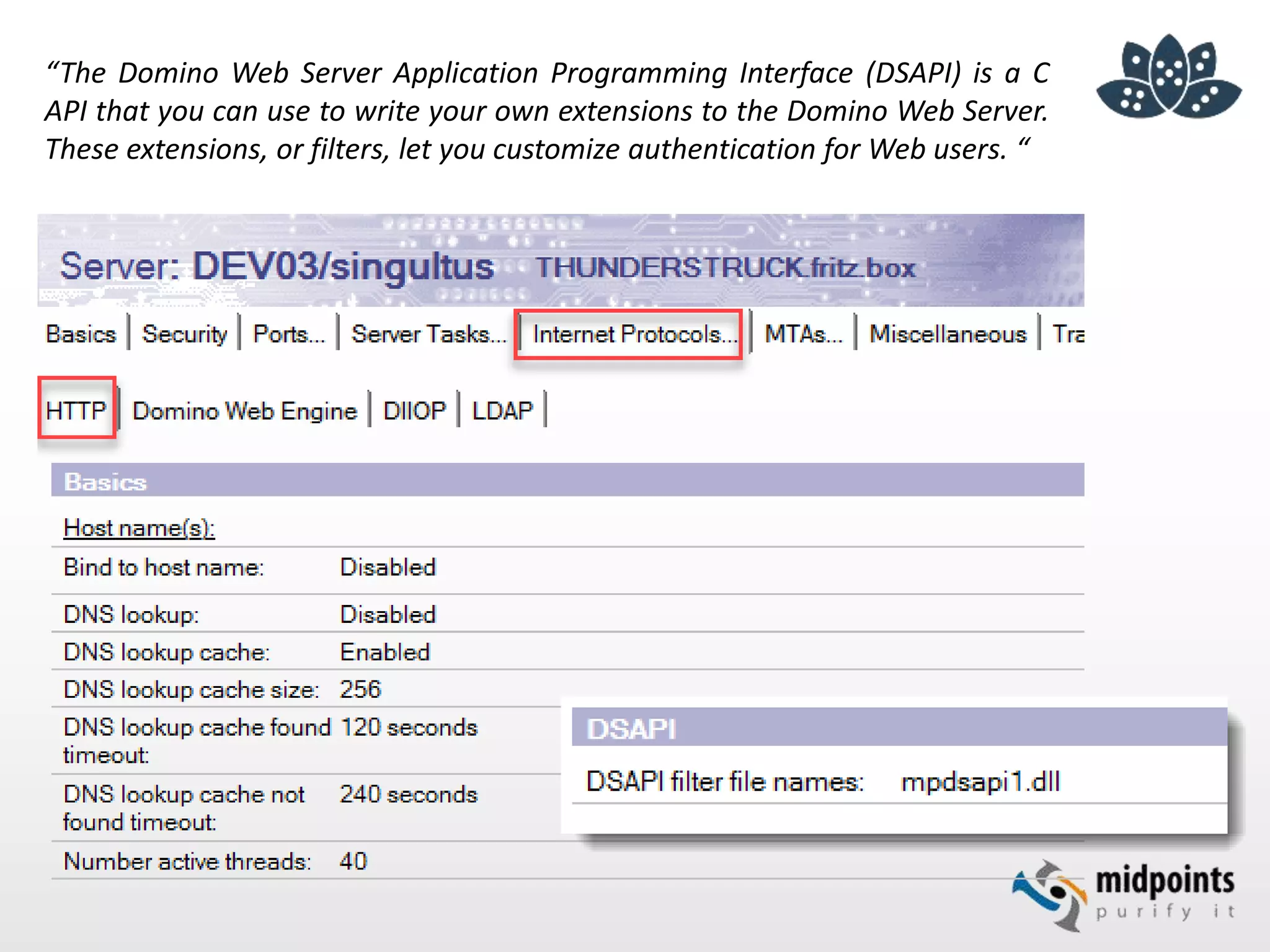Open the LDAP sub-tab
The width and height of the screenshot is (1270, 952).
point(502,410)
